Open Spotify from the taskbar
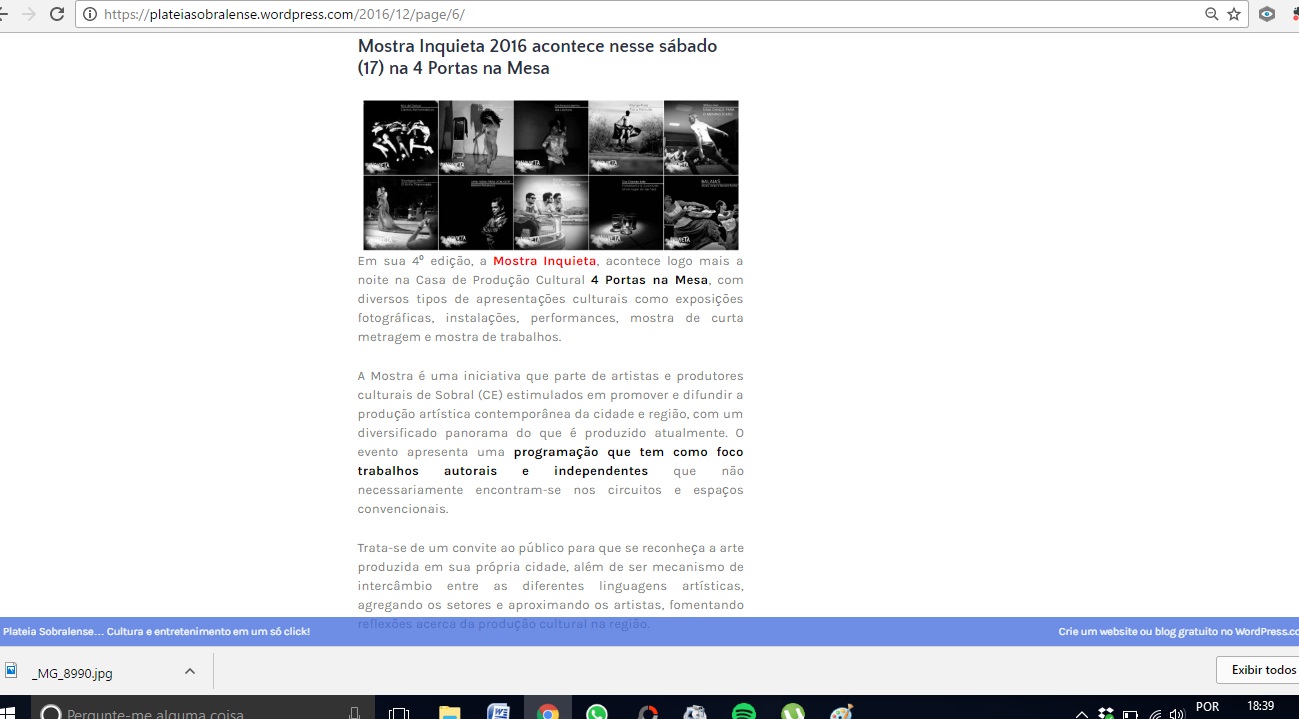This screenshot has height=719, width=1299. [743, 712]
